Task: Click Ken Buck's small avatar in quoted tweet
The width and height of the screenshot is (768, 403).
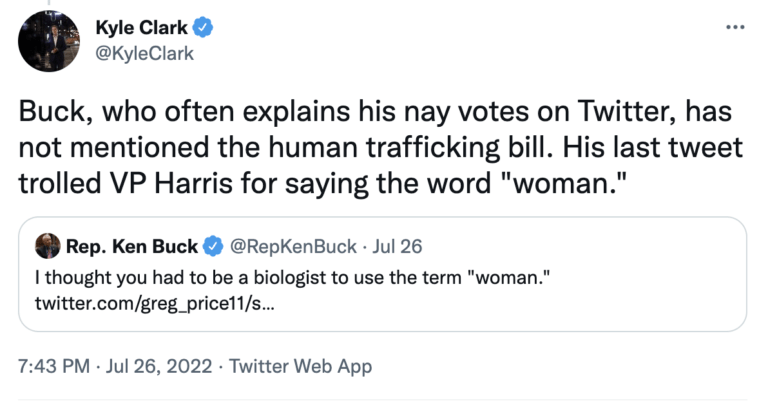Action: (48, 245)
